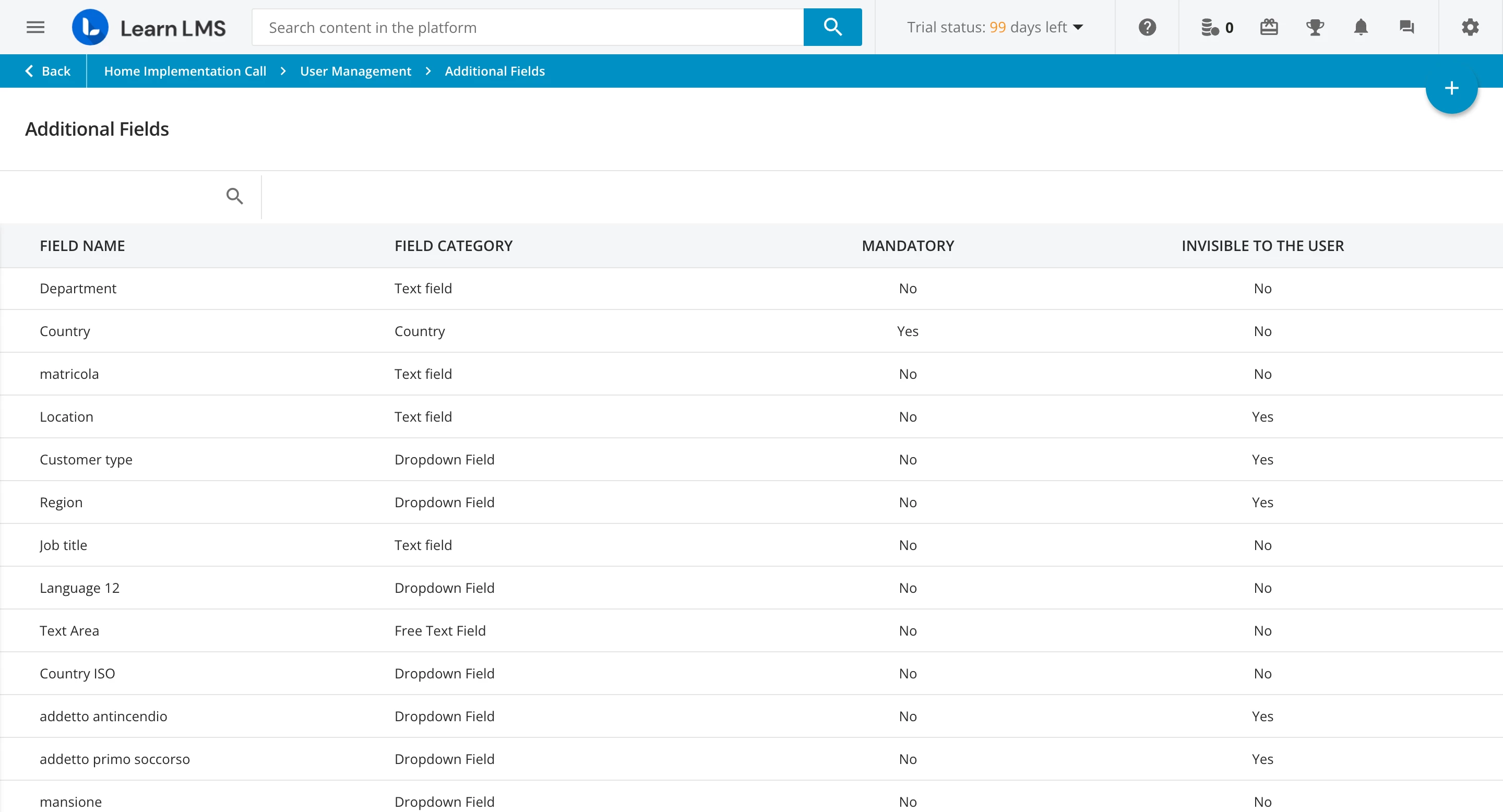
Task: Click the plus button to add field
Action: coord(1451,88)
